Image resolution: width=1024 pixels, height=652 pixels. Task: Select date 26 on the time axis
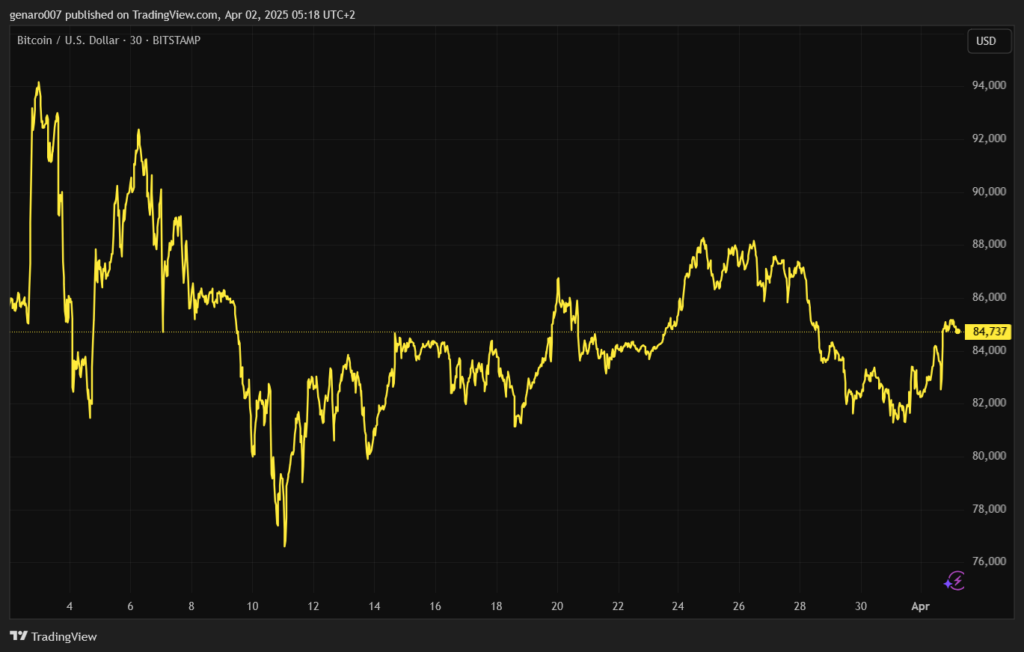739,606
